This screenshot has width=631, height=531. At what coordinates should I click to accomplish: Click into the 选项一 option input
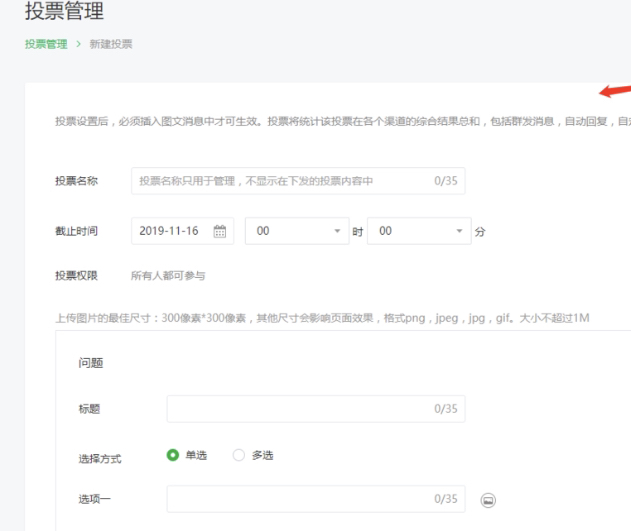coord(300,499)
